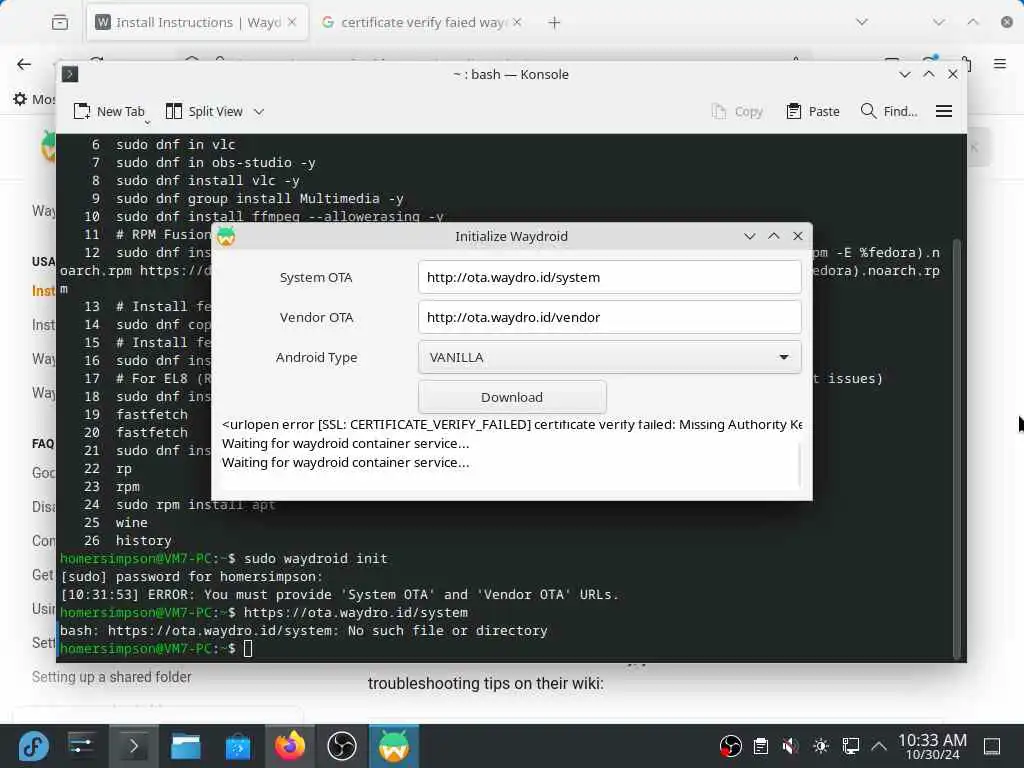Click Firefox icon in taskbar
Screen dimensions: 1024x768
coord(290,746)
